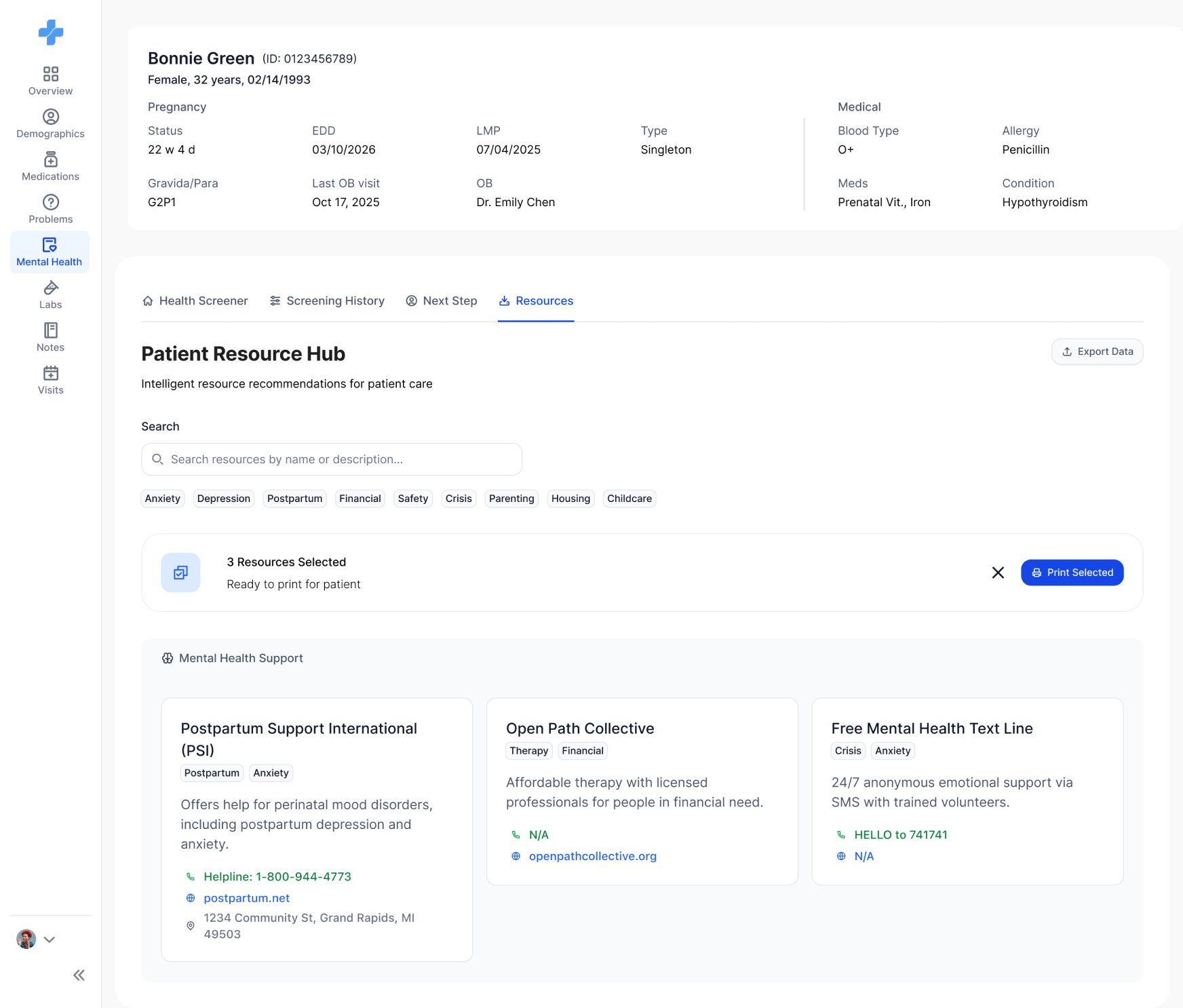The height and width of the screenshot is (1008, 1183).
Task: Switch to the Health Screener tab
Action: click(195, 301)
